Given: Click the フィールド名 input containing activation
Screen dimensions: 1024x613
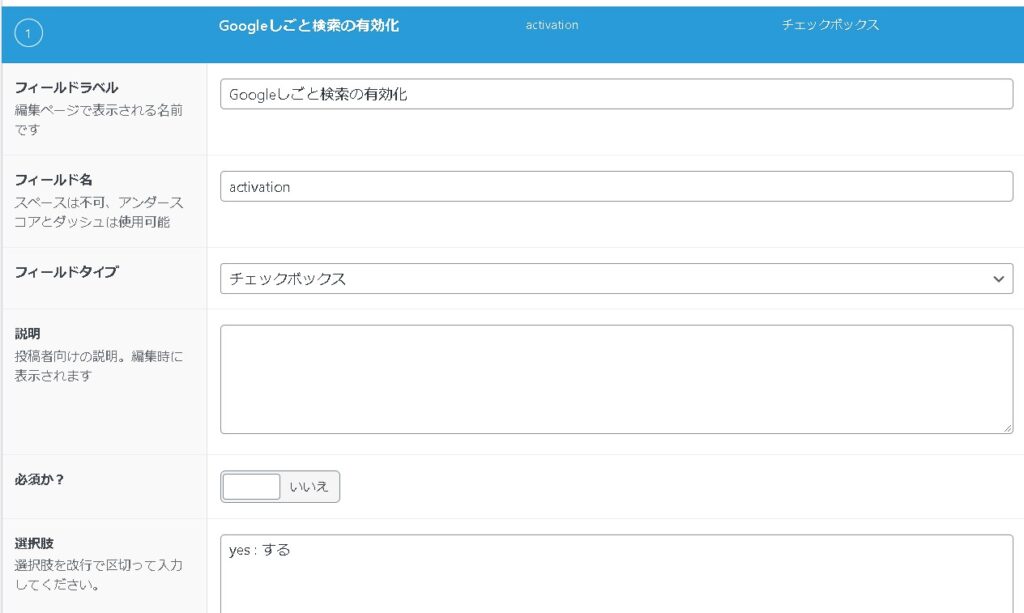Looking at the screenshot, I should pyautogui.click(x=616, y=186).
